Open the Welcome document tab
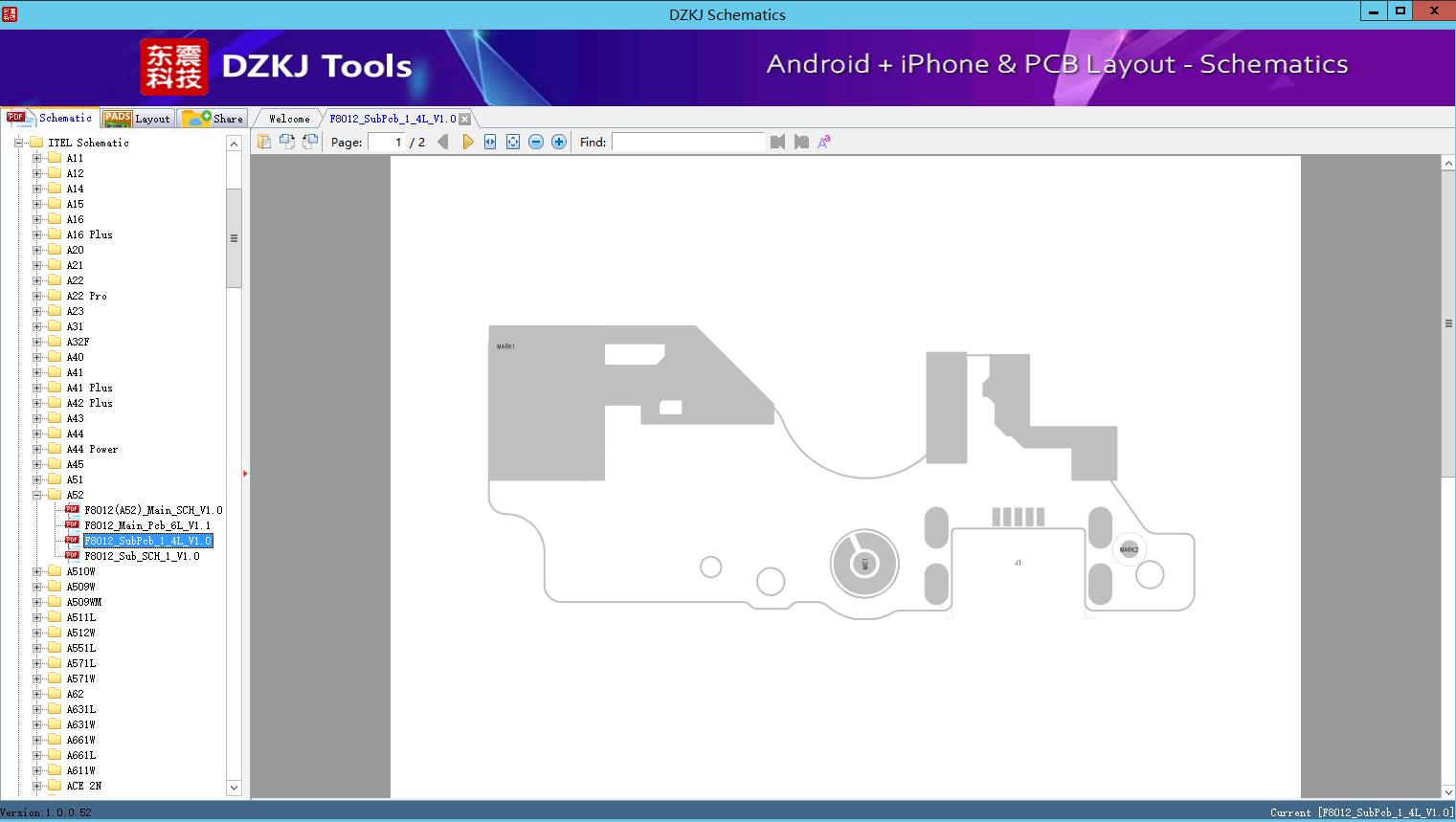 pyautogui.click(x=289, y=119)
